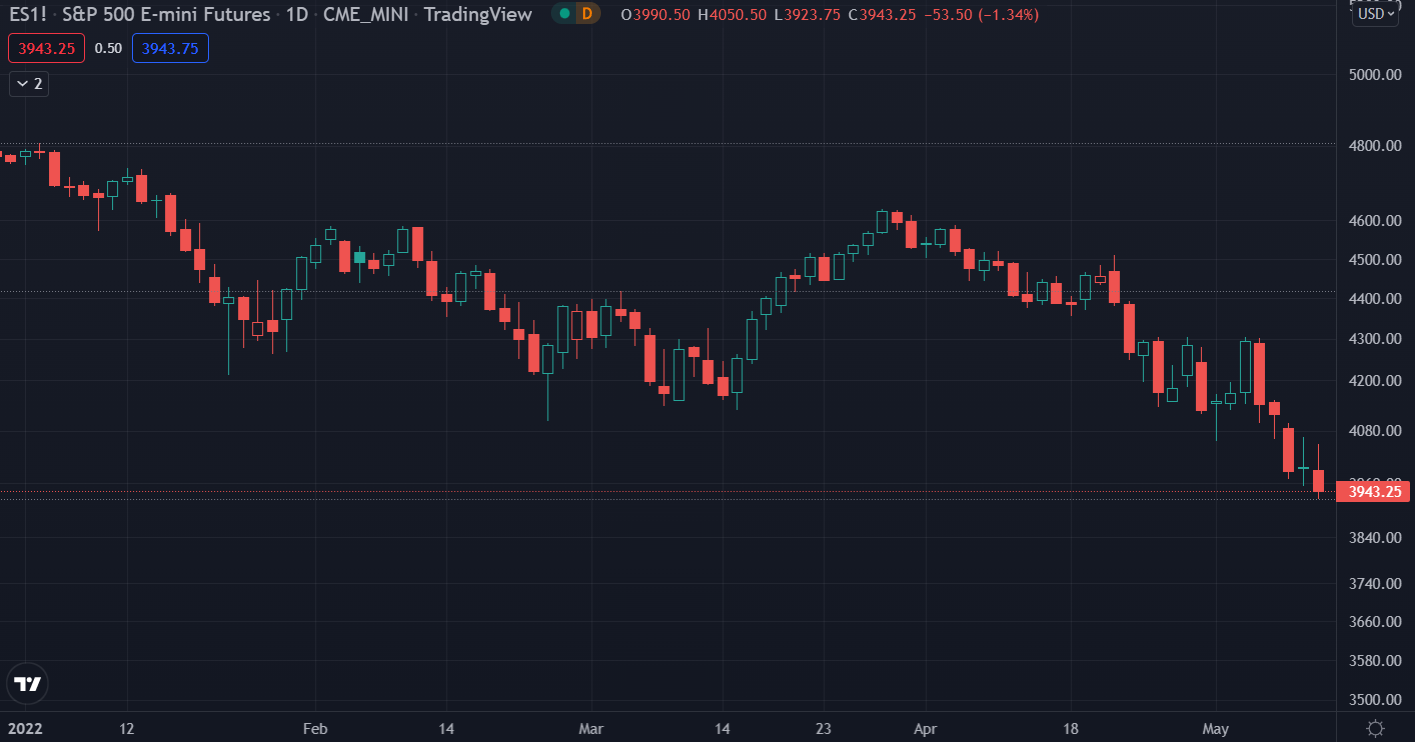Click the open value O3990.50 in legend
Image resolution: width=1415 pixels, height=742 pixels.
(655, 15)
